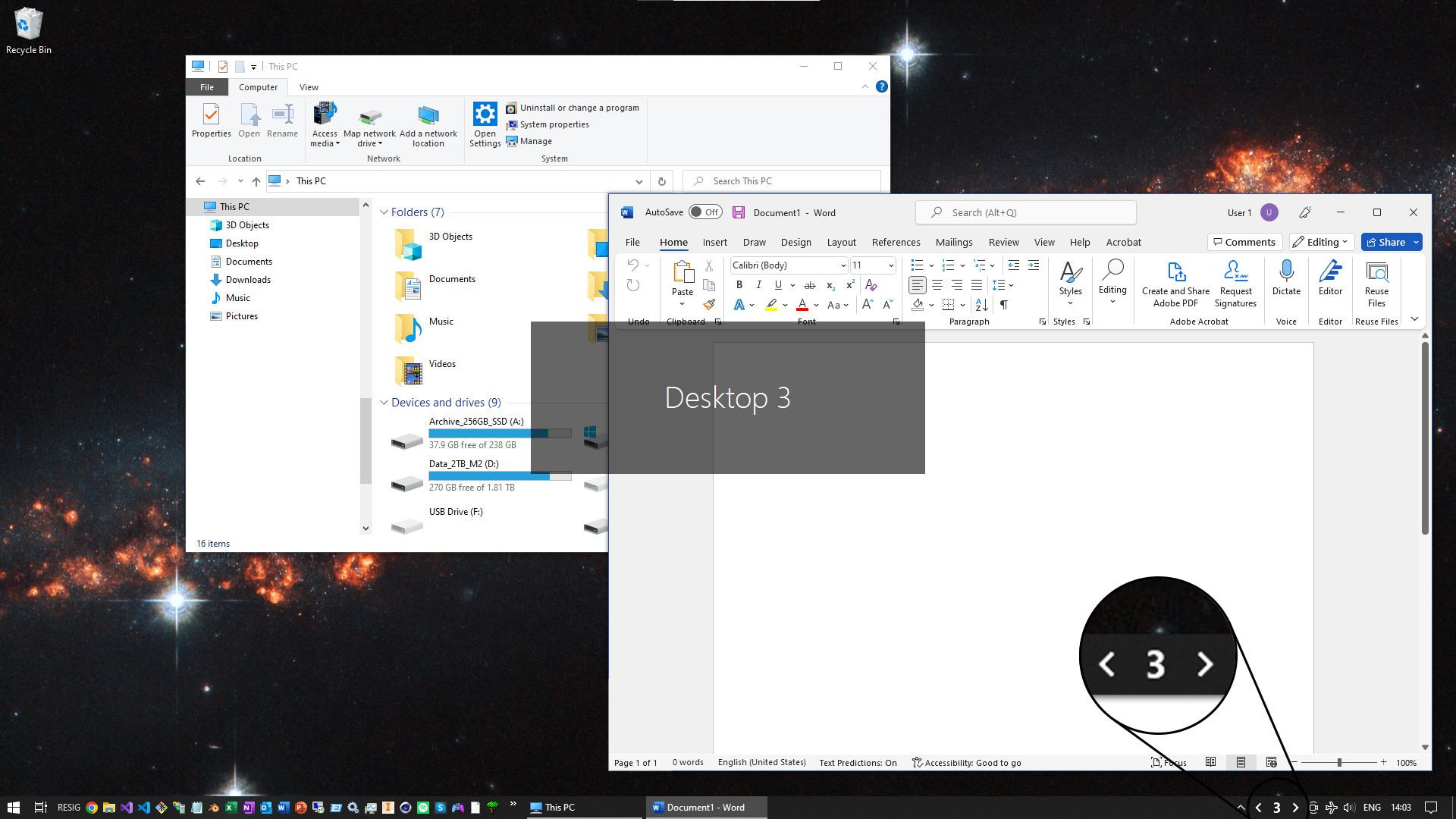Collapse the Devices and drives section
The height and width of the screenshot is (819, 1456).
(384, 402)
